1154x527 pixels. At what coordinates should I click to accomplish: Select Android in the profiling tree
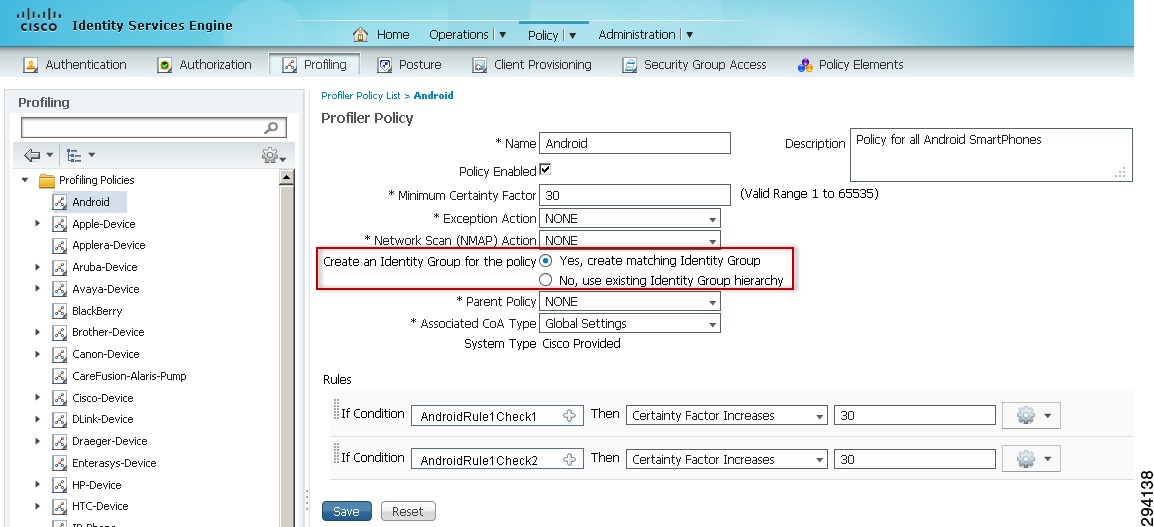(x=91, y=202)
